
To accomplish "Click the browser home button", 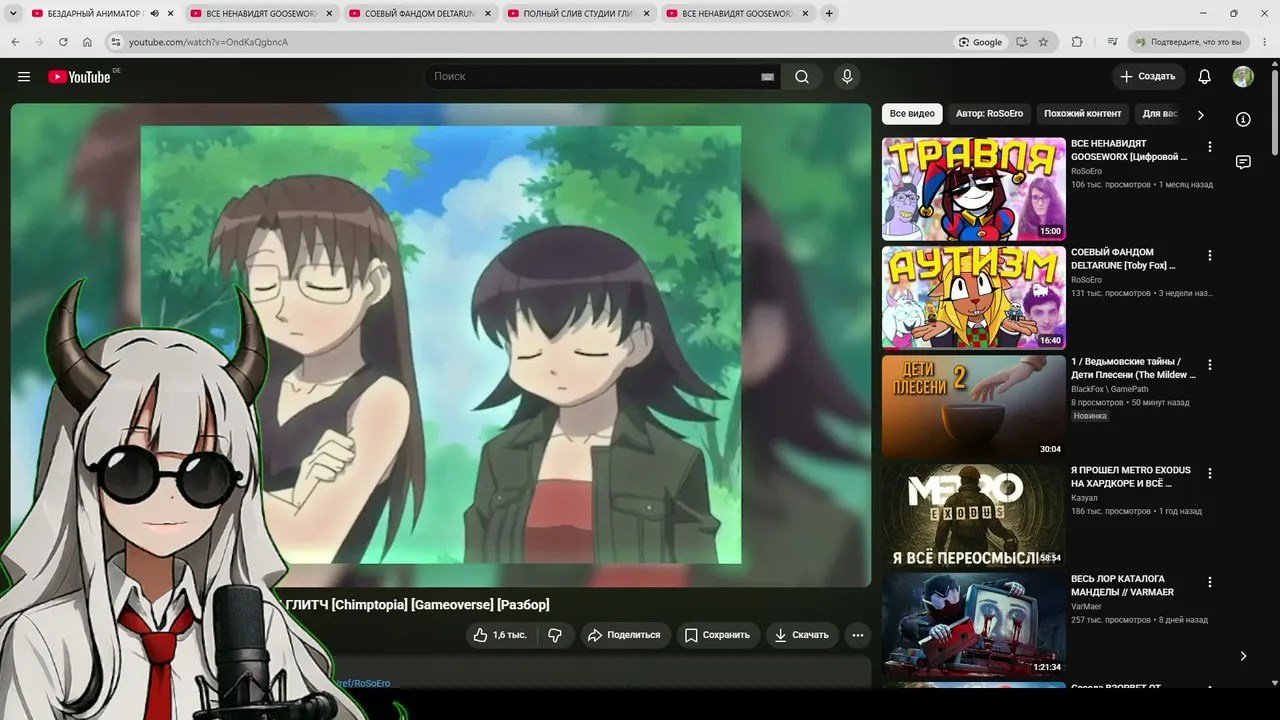I will (x=87, y=42).
